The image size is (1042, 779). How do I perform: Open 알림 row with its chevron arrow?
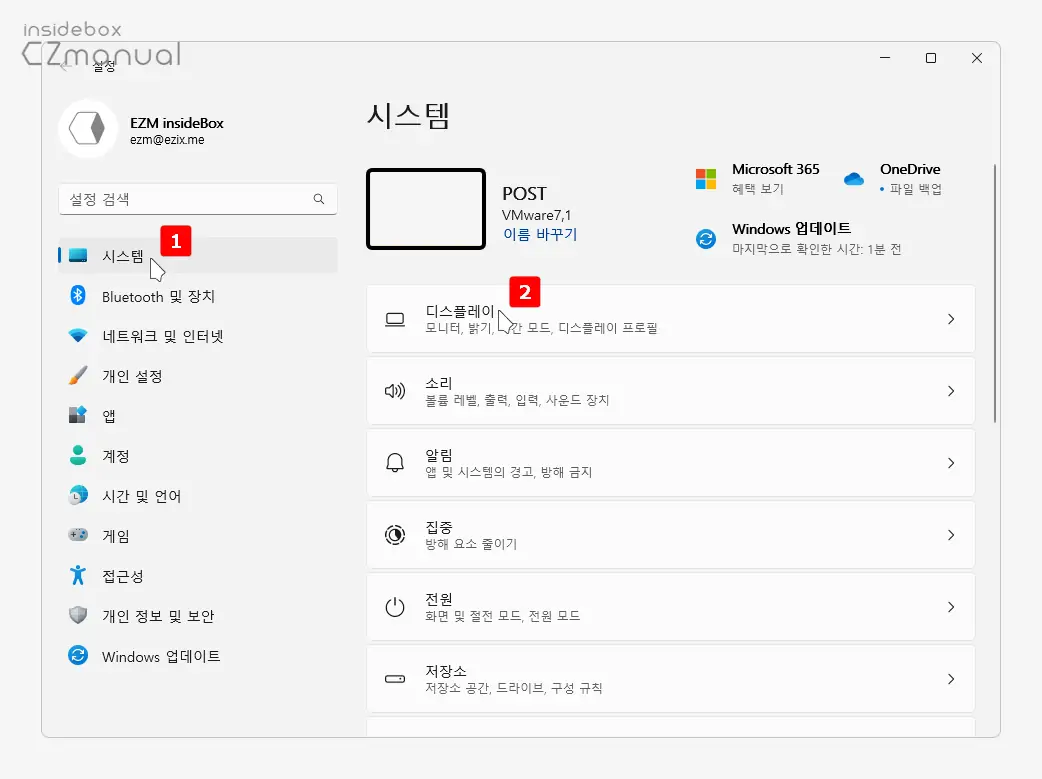tap(950, 463)
